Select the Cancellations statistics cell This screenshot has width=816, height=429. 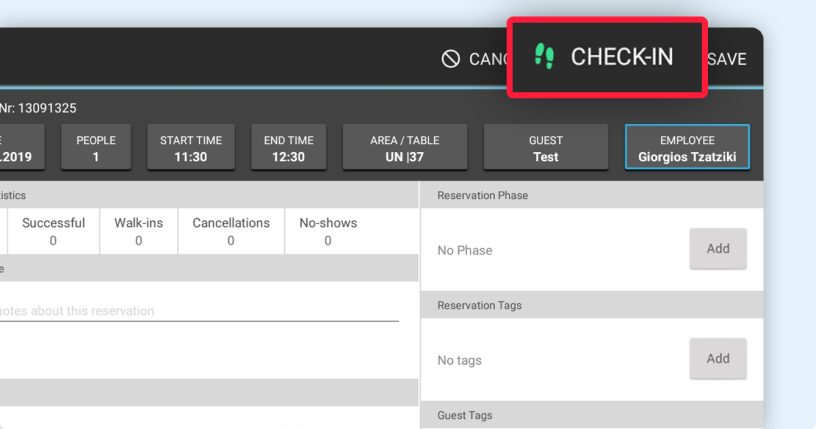pos(230,231)
